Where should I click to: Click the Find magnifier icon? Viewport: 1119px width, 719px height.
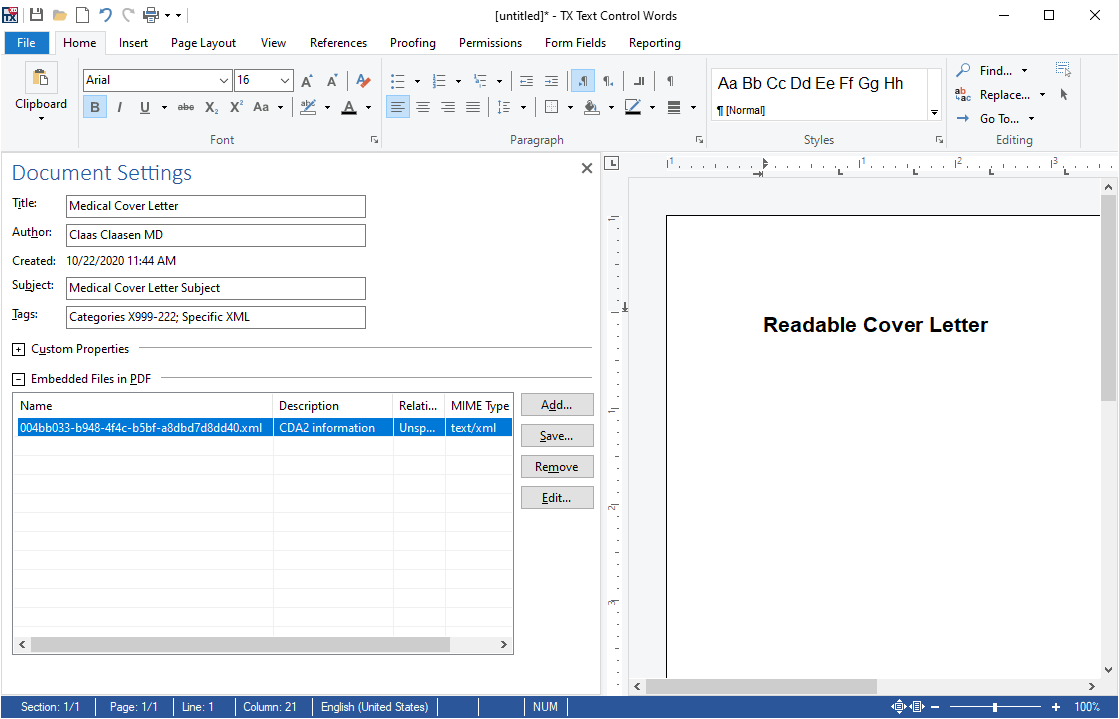click(963, 70)
